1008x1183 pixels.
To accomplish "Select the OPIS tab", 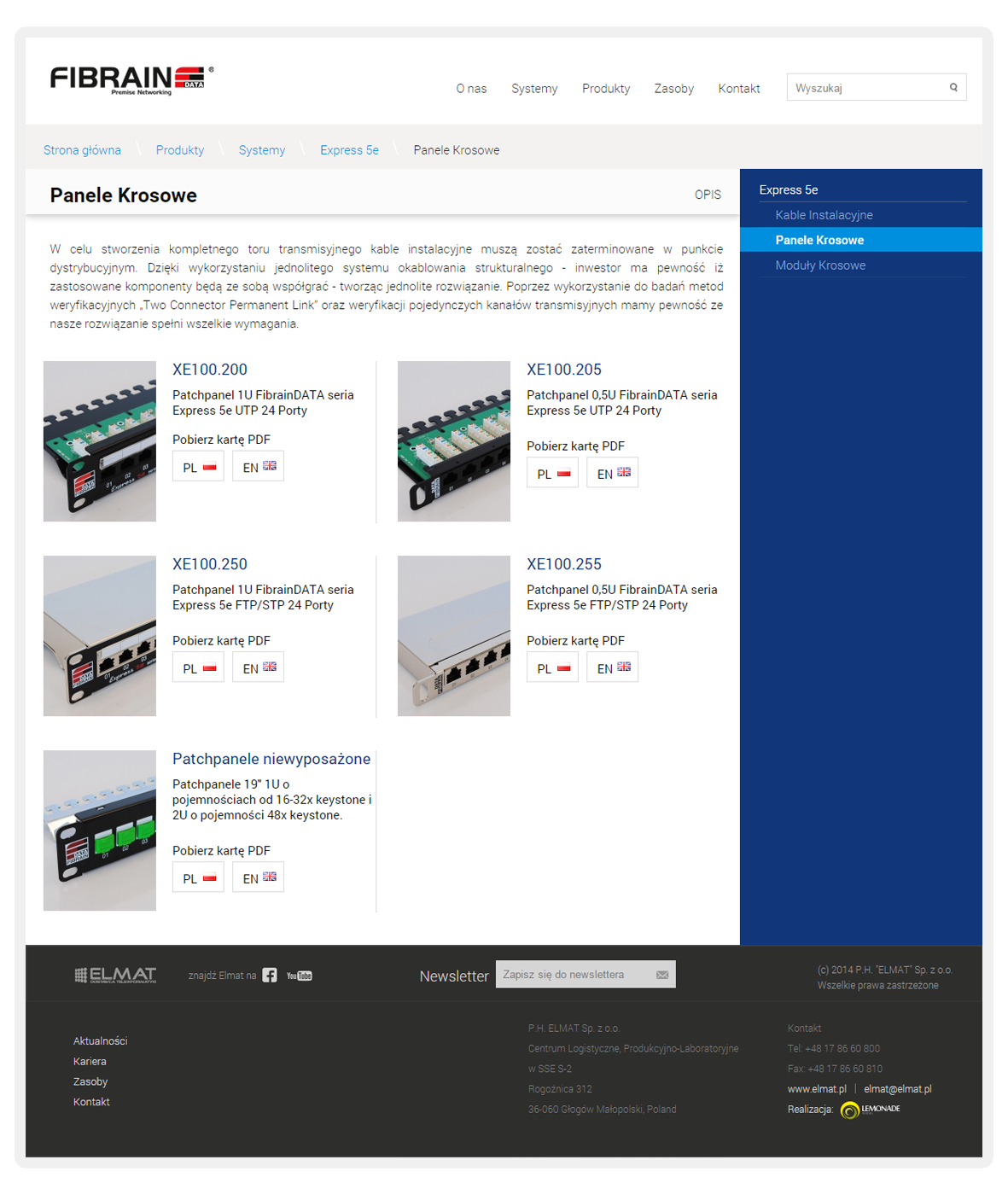I will [x=708, y=195].
